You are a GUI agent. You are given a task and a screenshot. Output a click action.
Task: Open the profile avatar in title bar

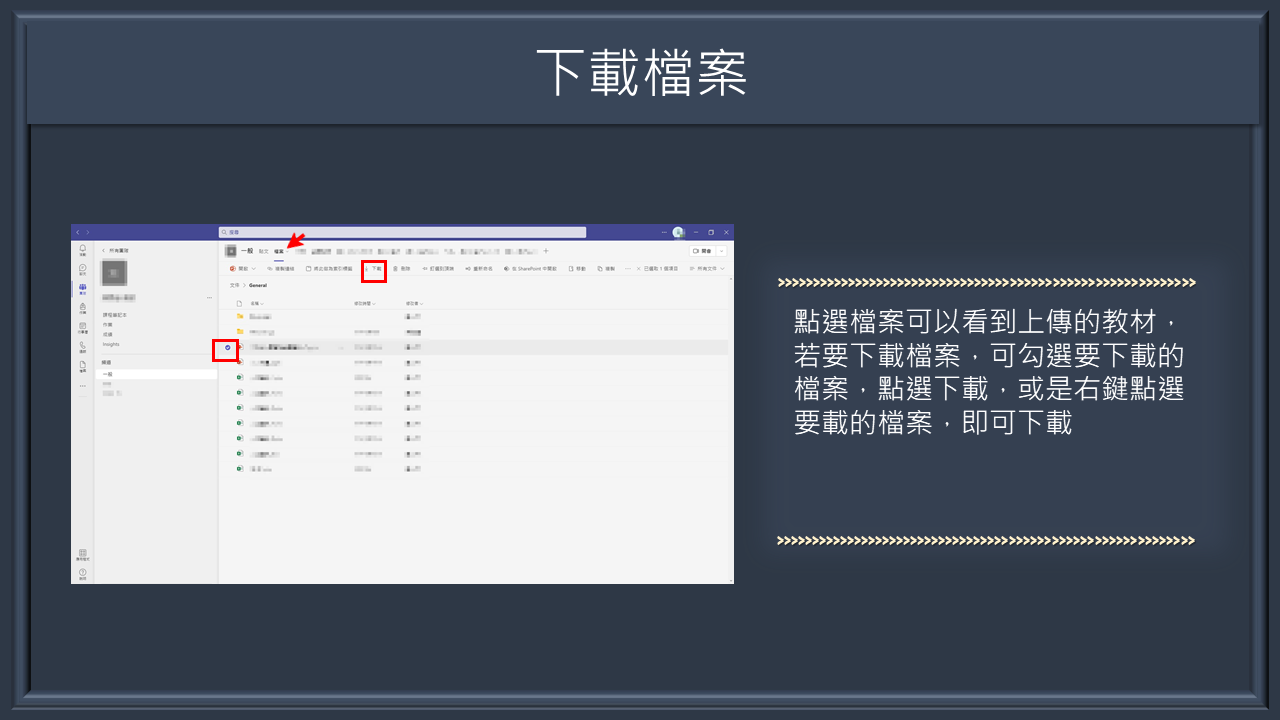click(678, 232)
